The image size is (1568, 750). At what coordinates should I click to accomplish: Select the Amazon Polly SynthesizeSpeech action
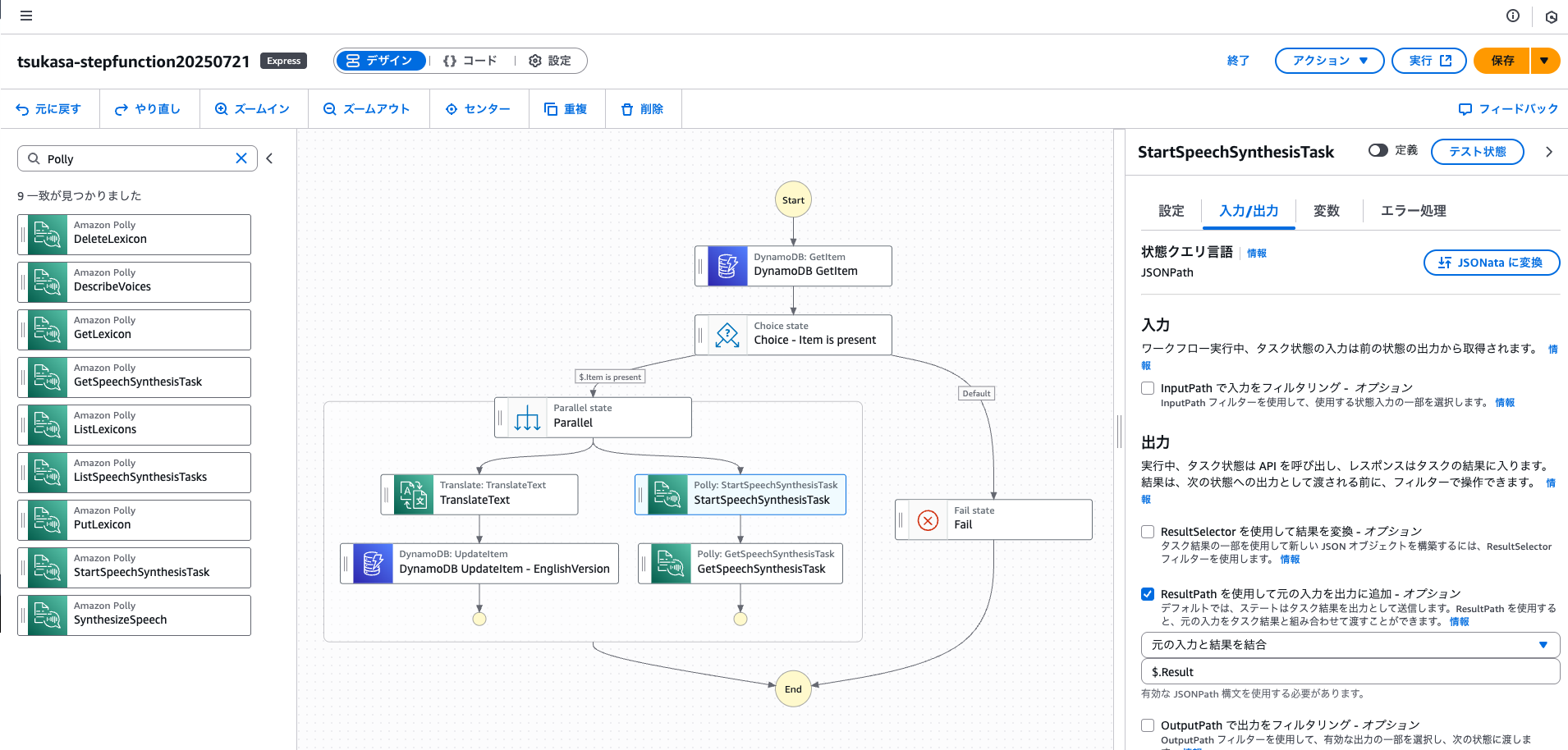(x=134, y=615)
